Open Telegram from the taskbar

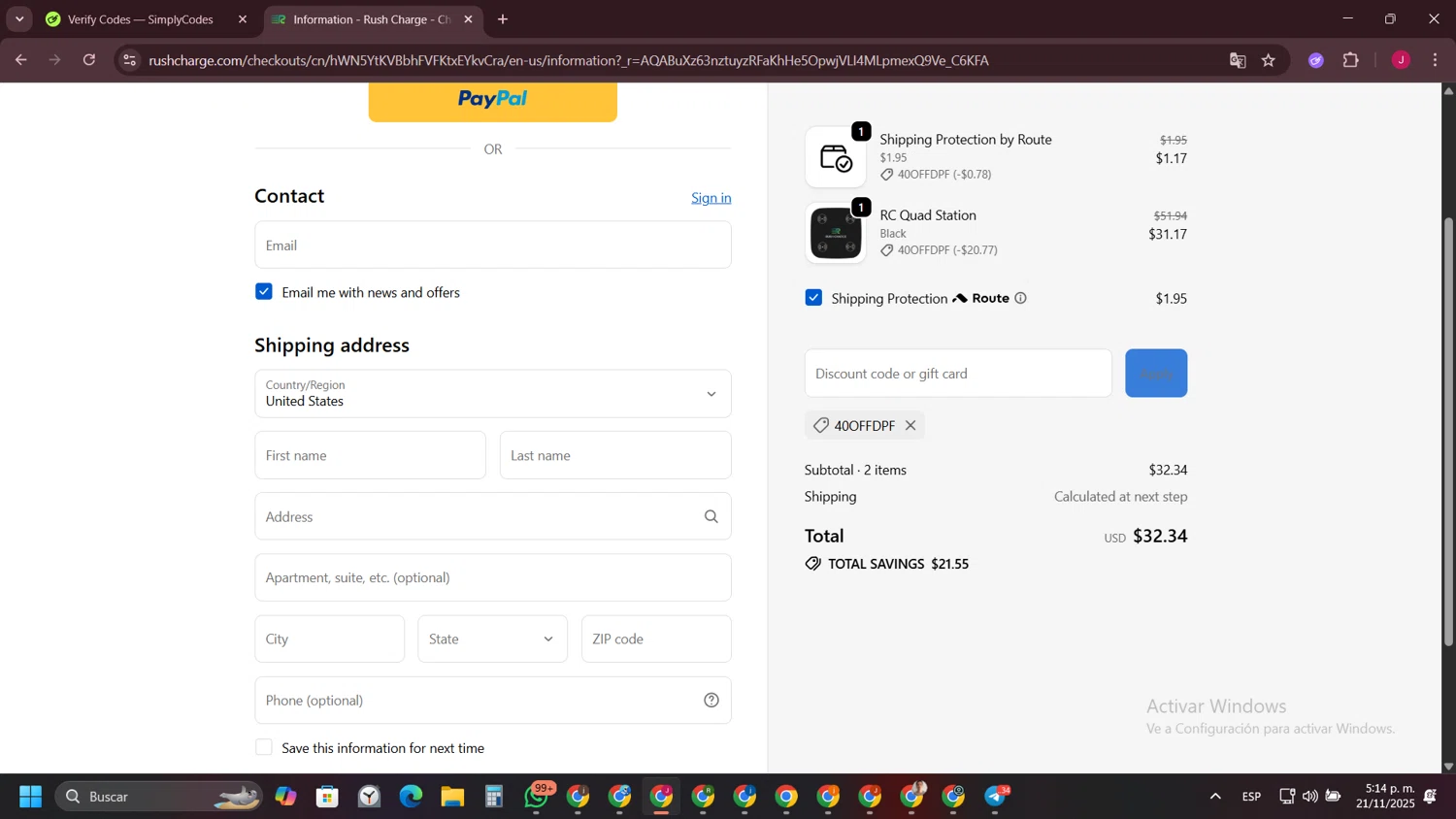[x=996, y=797]
